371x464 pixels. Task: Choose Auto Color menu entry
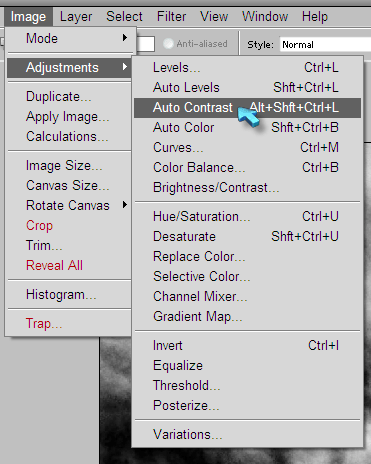(x=247, y=128)
